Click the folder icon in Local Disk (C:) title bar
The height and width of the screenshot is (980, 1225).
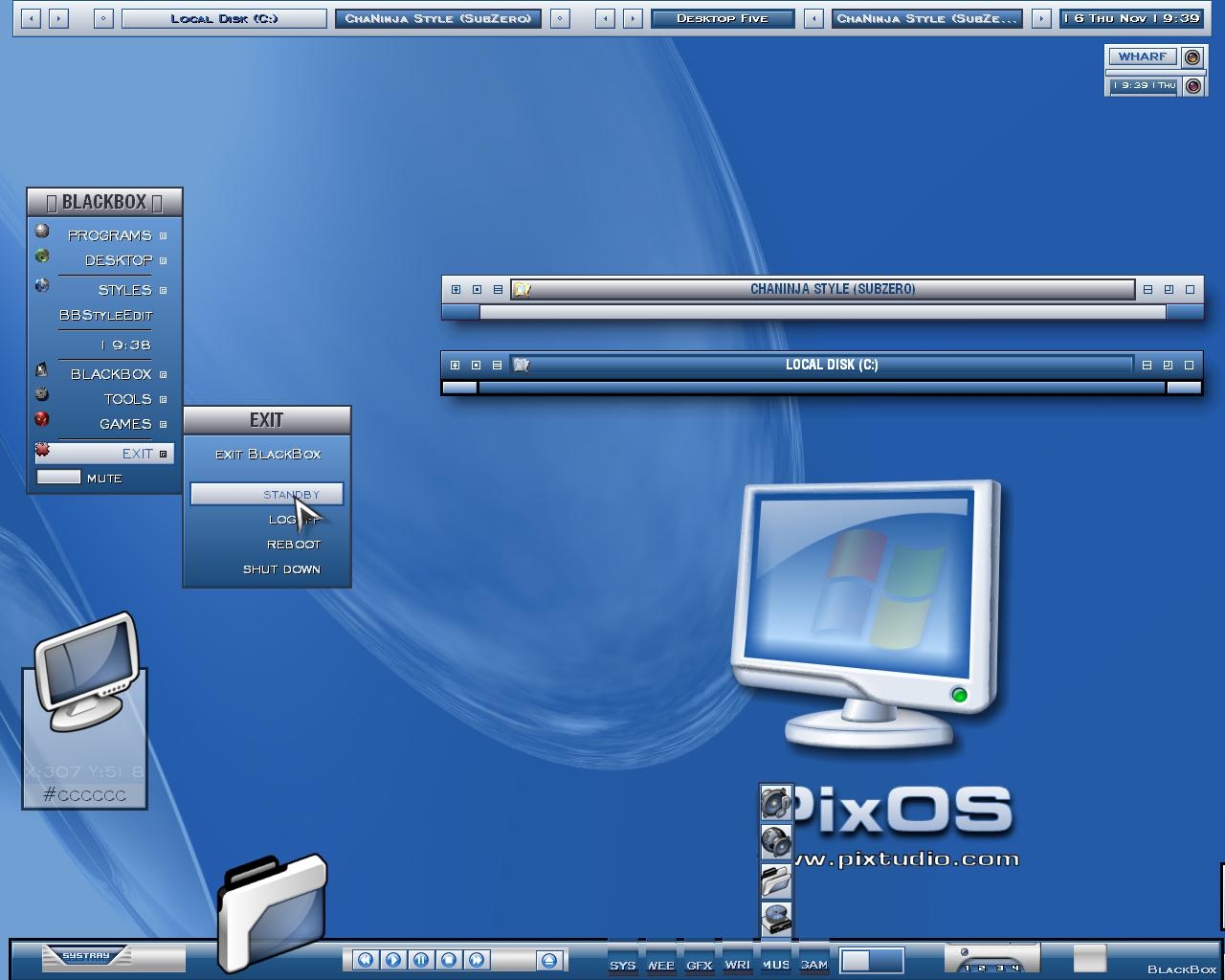pyautogui.click(x=522, y=365)
